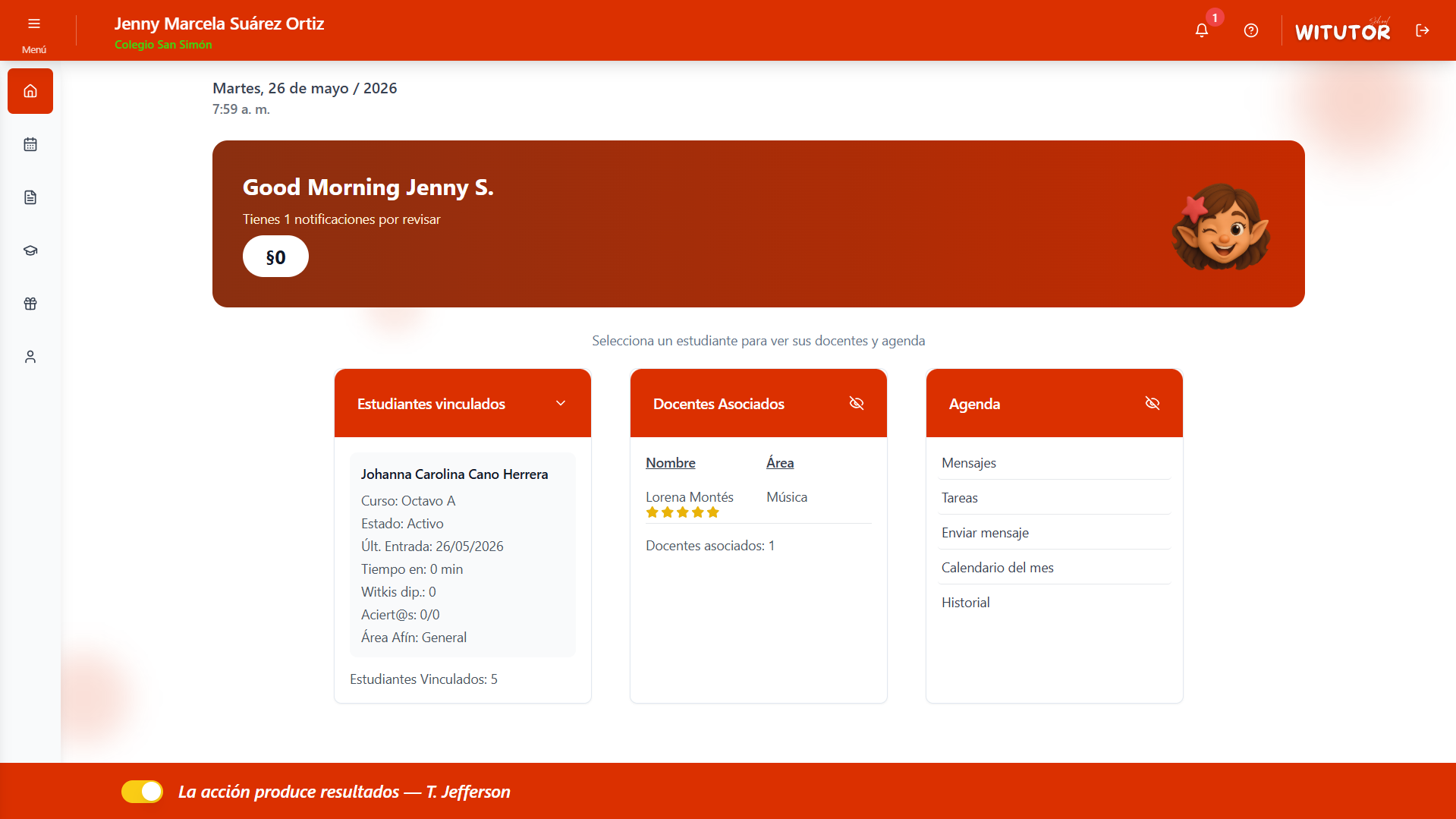Open Enviar mensaje in Agenda
This screenshot has width=1456, height=819.
1054,533
